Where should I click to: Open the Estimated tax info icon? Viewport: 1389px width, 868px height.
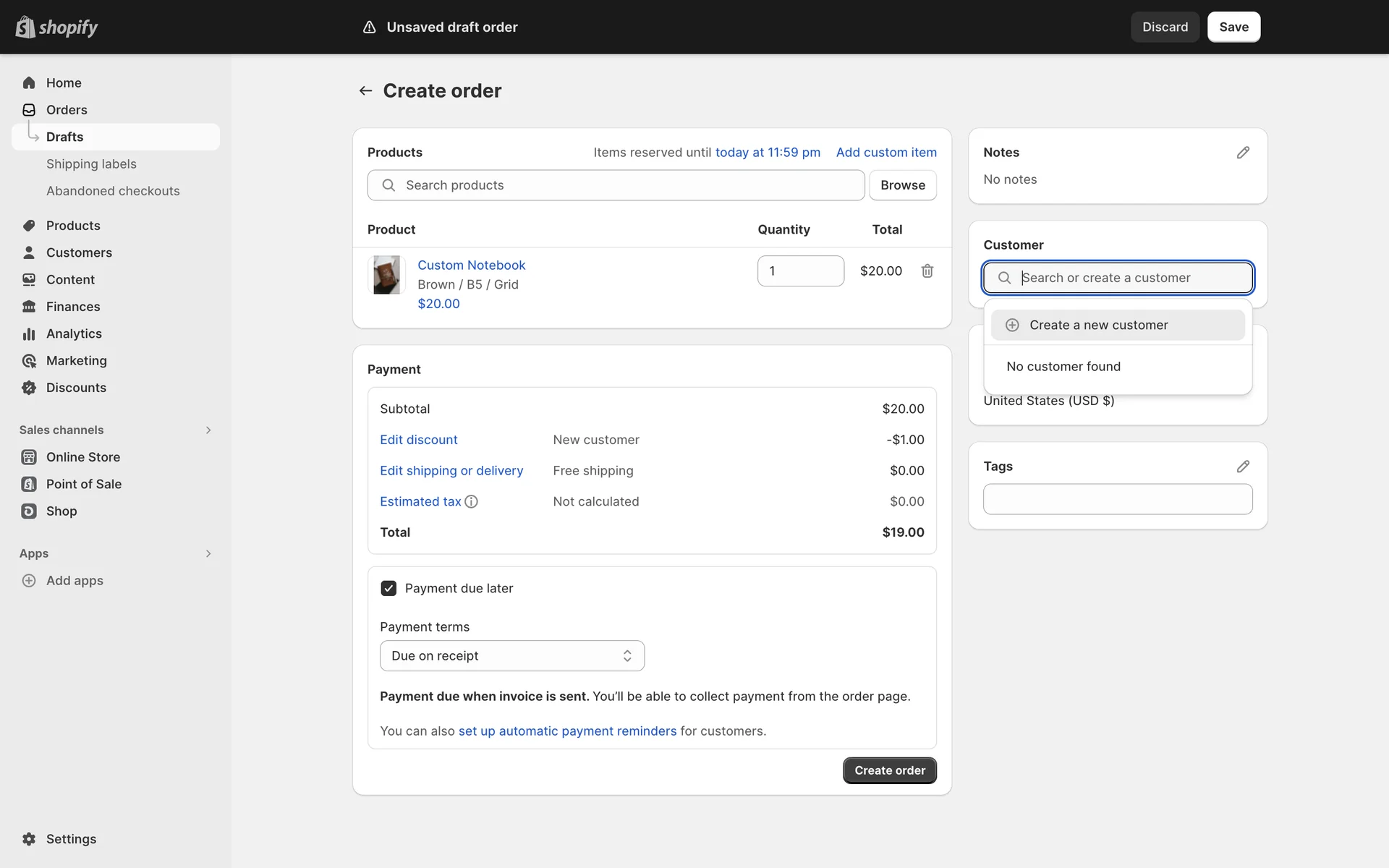(x=471, y=501)
